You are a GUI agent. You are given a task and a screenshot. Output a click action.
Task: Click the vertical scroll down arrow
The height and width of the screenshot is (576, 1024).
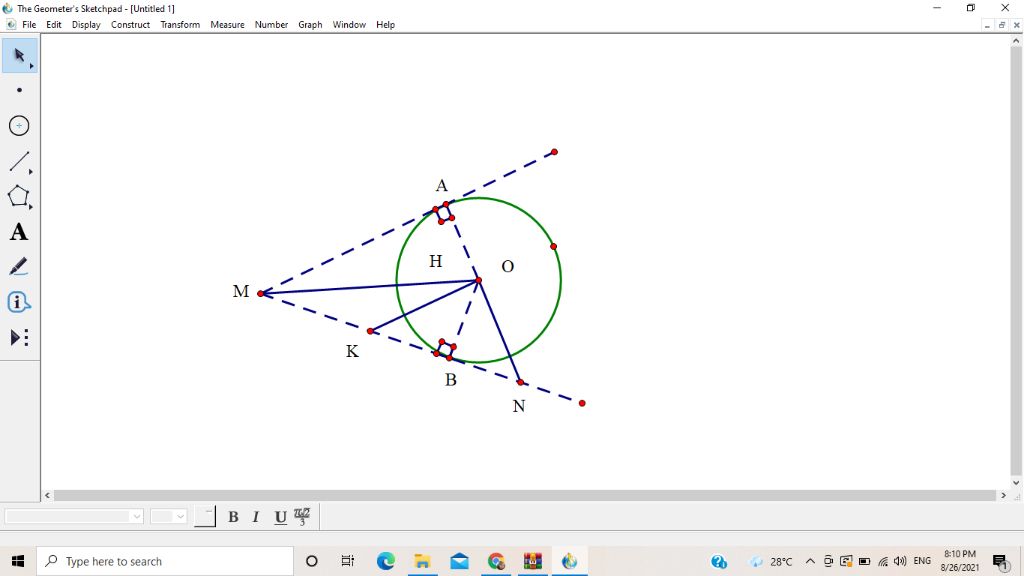tap(1016, 483)
